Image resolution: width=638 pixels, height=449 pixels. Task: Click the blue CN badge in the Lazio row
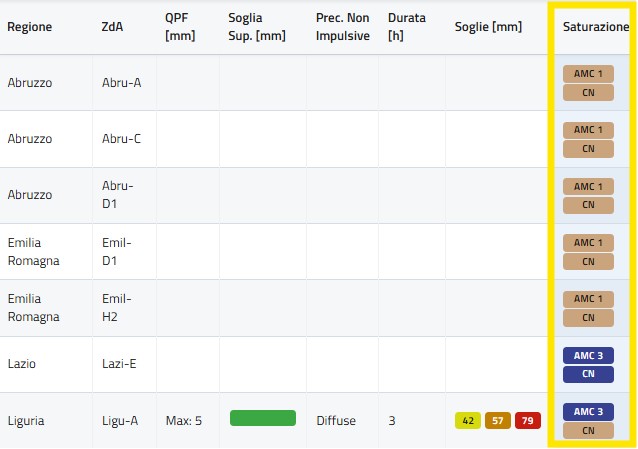[588, 374]
